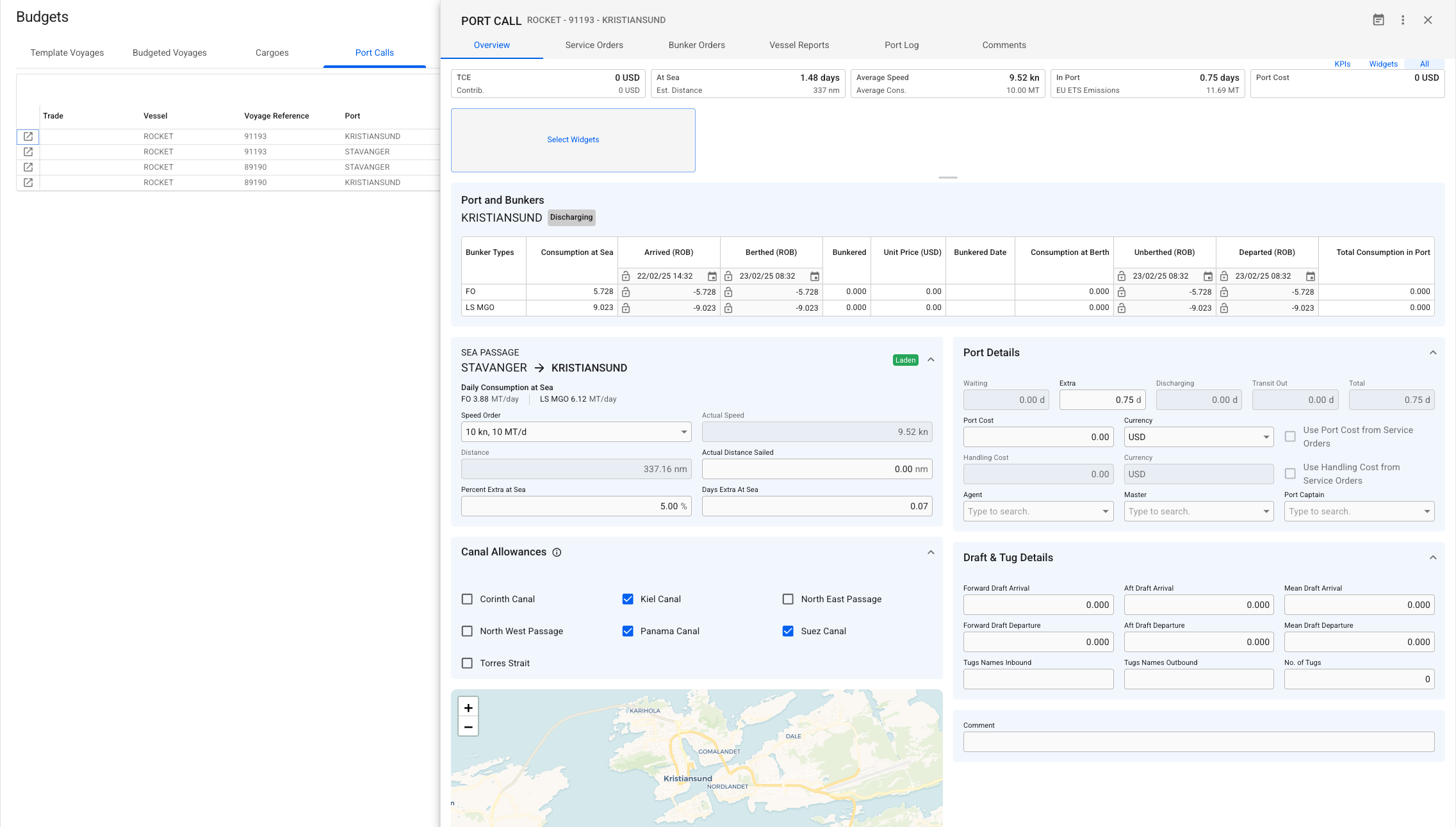Click the Arrived (ROB) date calendar picker

coord(712,276)
